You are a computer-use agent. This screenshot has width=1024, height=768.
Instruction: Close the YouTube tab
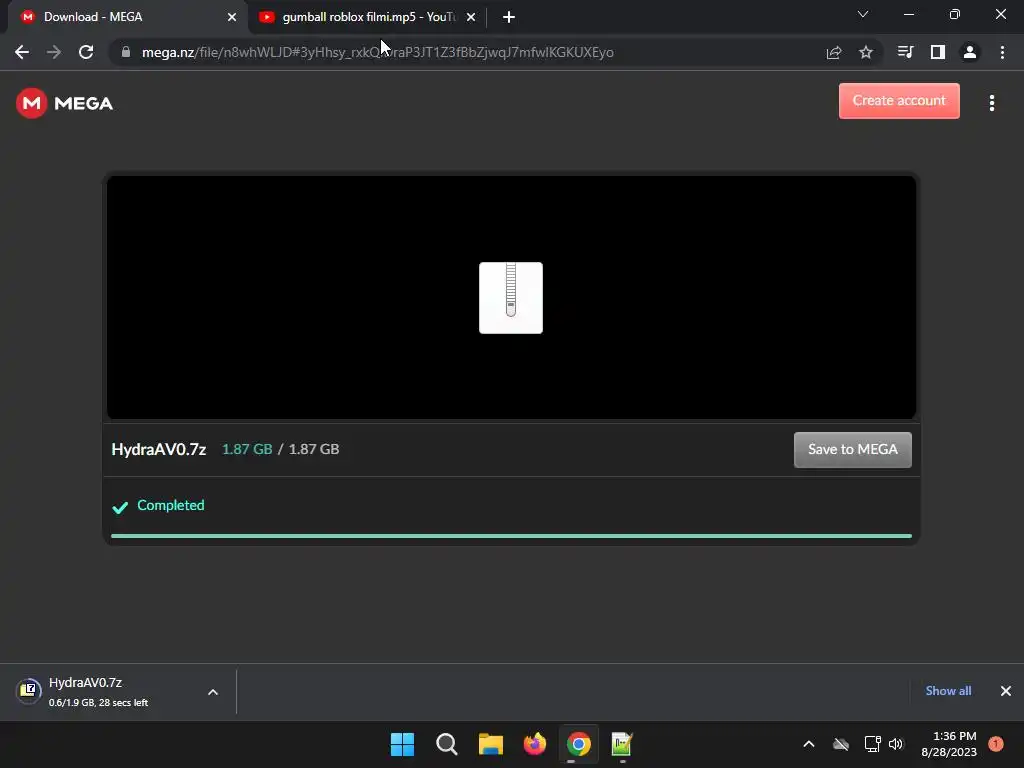[x=471, y=18]
